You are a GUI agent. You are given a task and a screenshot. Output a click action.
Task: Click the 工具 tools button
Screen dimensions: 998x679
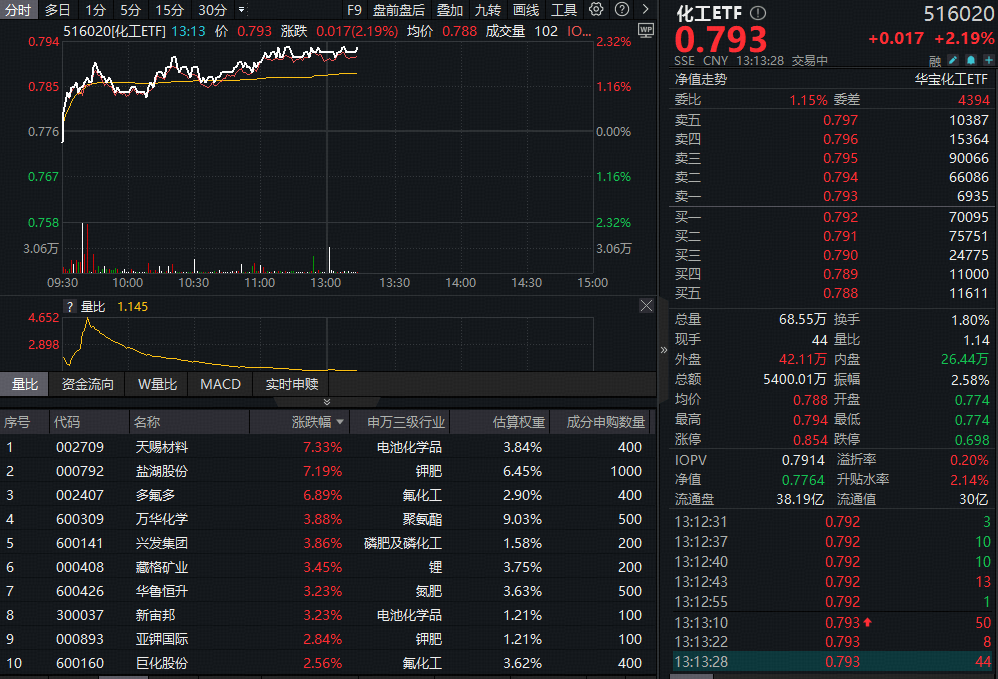(563, 10)
